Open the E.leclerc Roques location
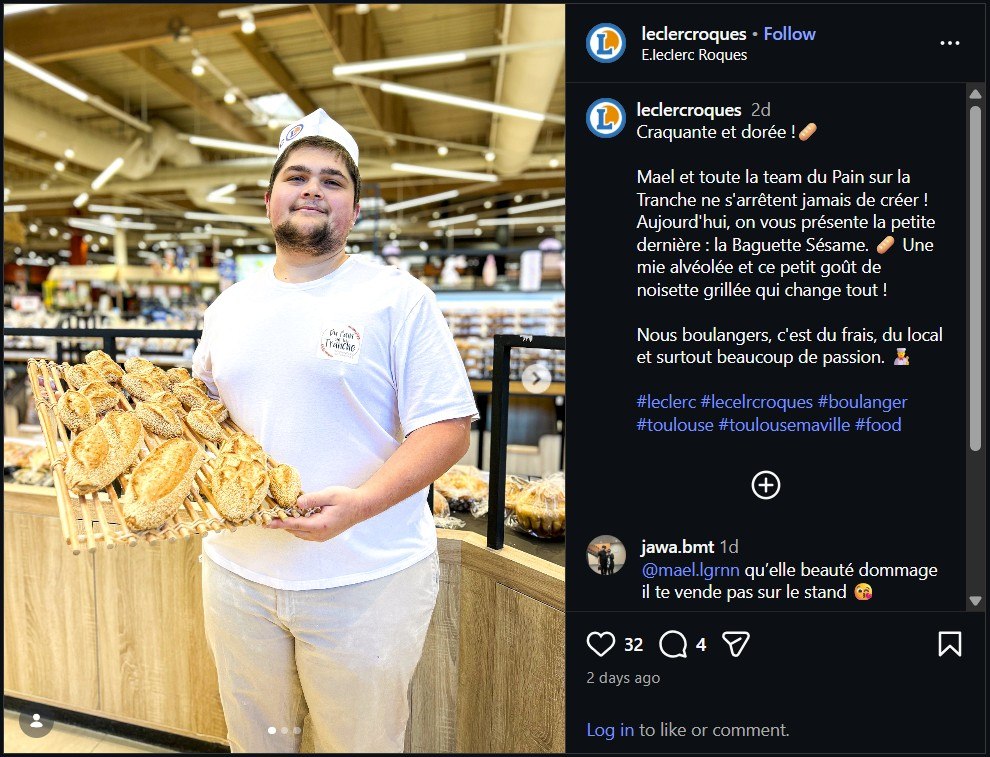 694,55
